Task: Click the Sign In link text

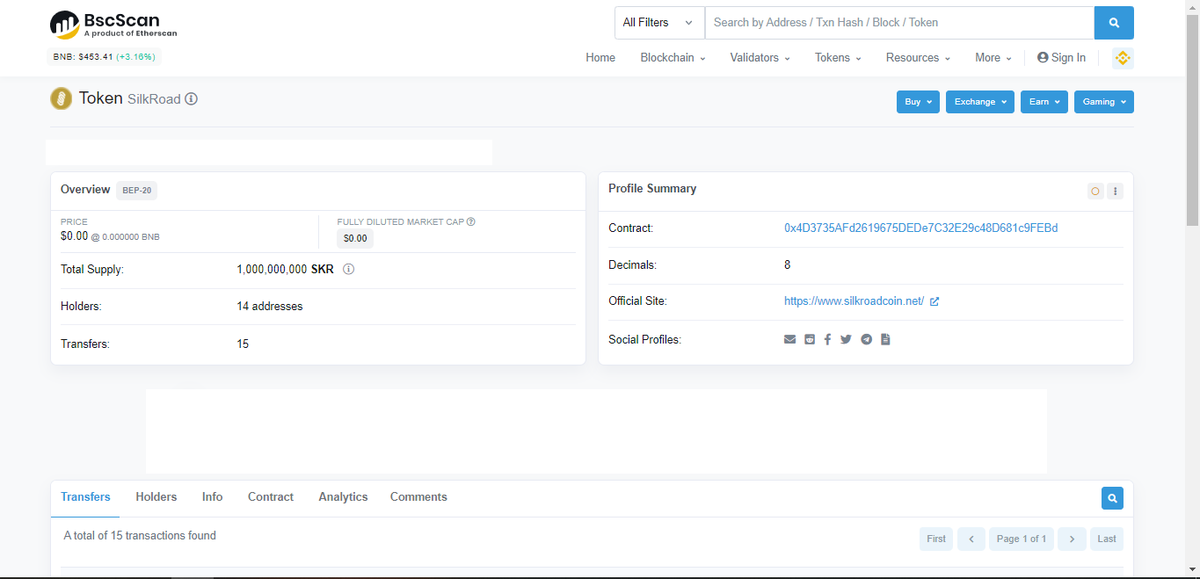Action: (1068, 58)
